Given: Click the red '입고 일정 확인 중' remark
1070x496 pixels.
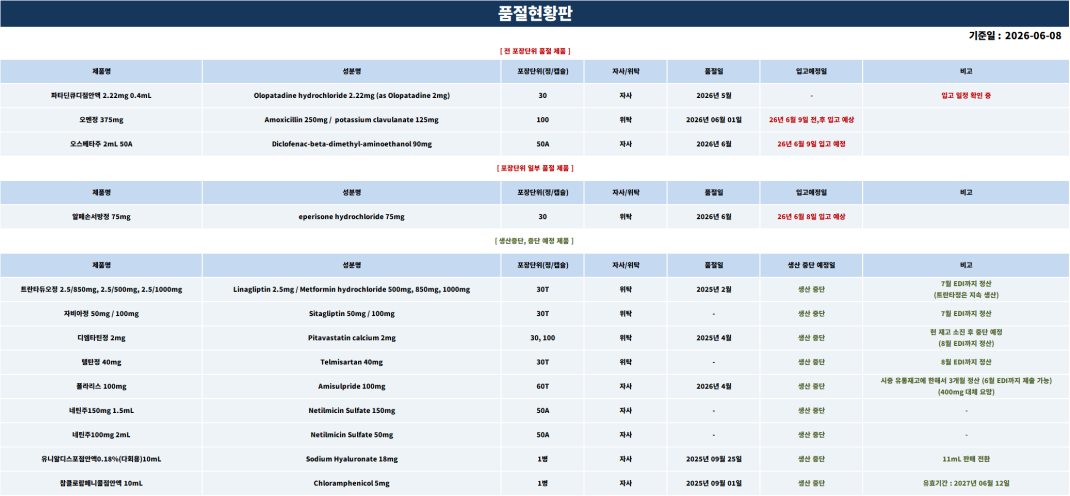Looking at the screenshot, I should click(966, 96).
